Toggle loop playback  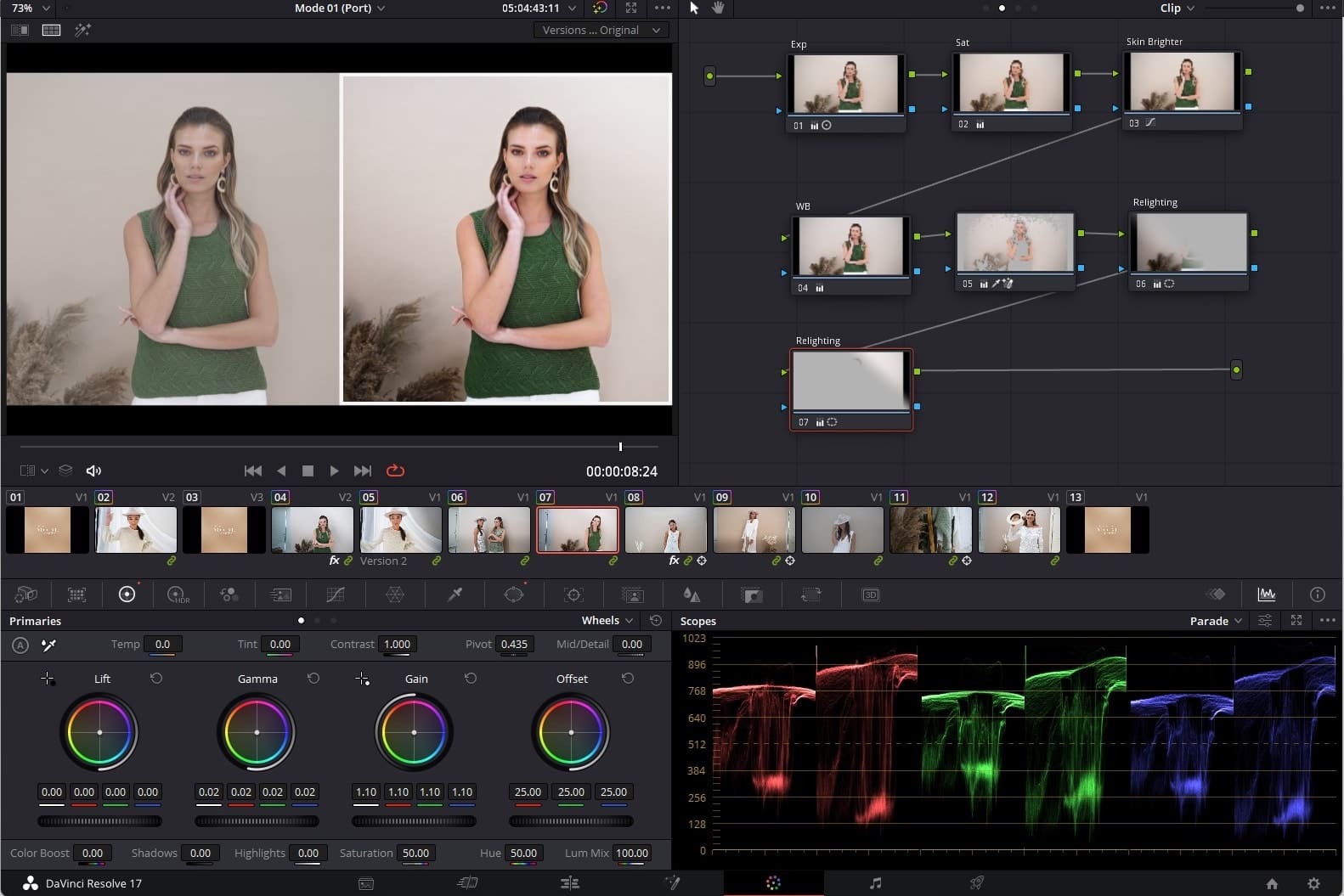point(395,471)
